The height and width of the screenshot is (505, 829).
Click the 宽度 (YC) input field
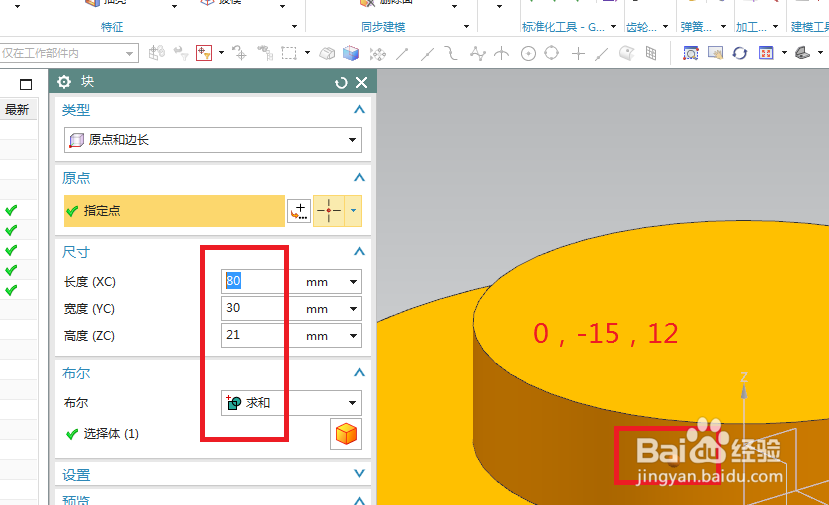tap(255, 308)
